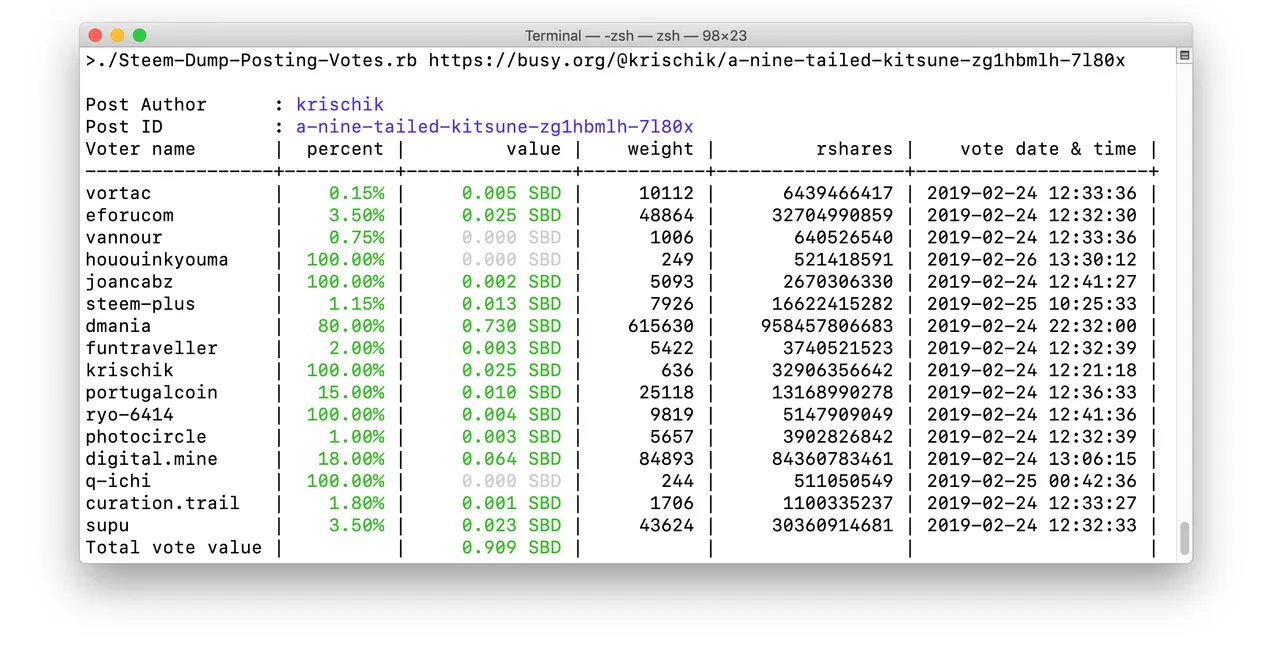Click the Post Author value krischik
Viewport: 1280px width, 665px height.
[x=340, y=105]
